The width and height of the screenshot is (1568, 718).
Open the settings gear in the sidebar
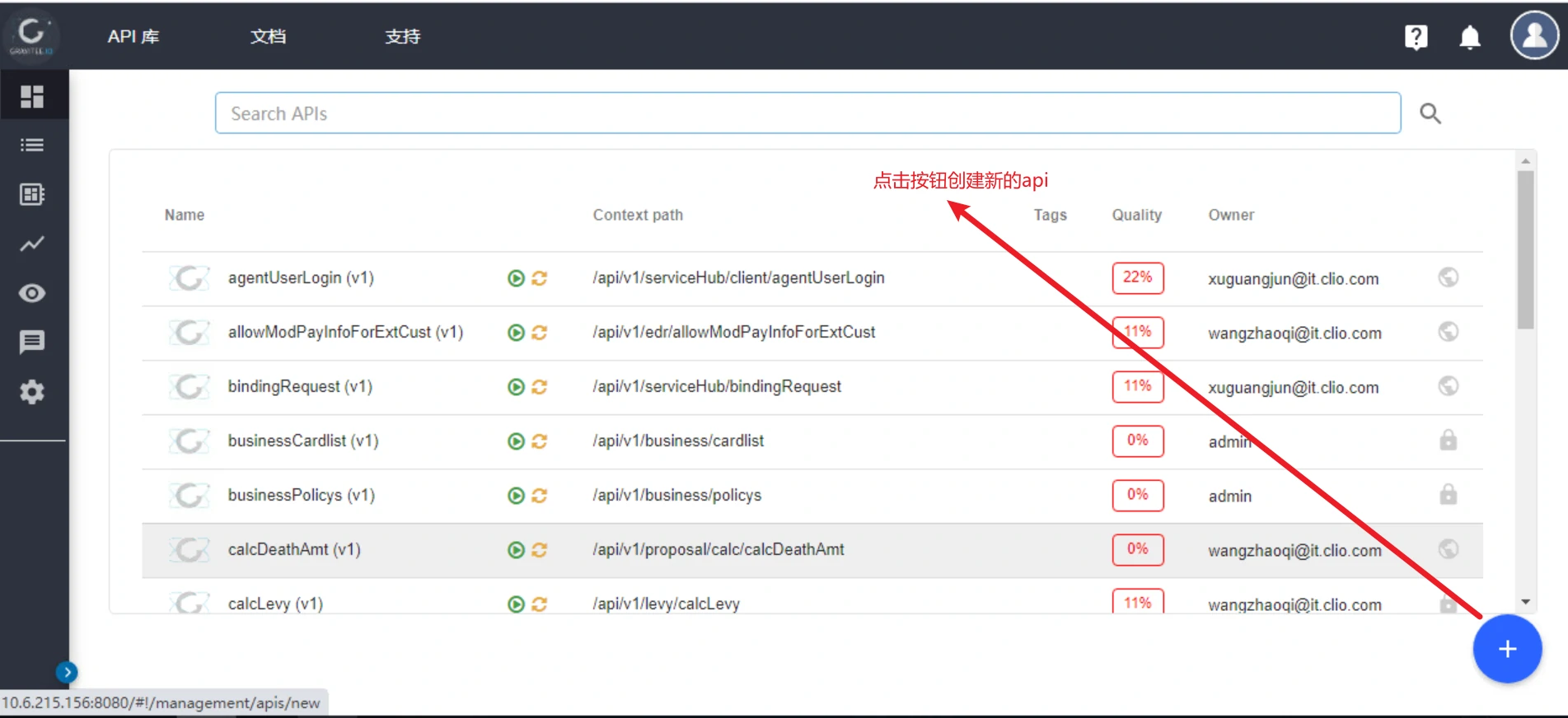pos(32,392)
